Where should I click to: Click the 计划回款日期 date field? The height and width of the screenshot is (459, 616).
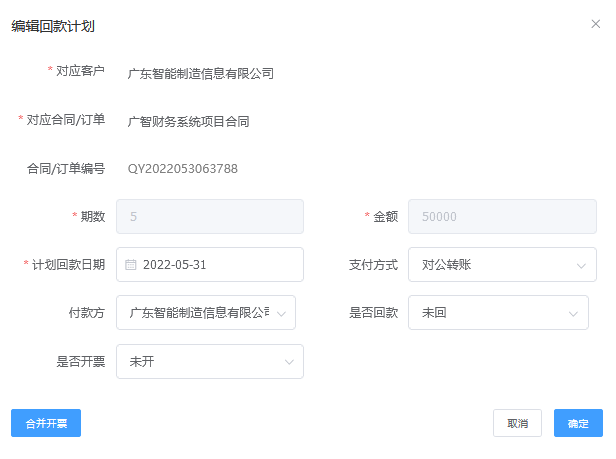215,265
